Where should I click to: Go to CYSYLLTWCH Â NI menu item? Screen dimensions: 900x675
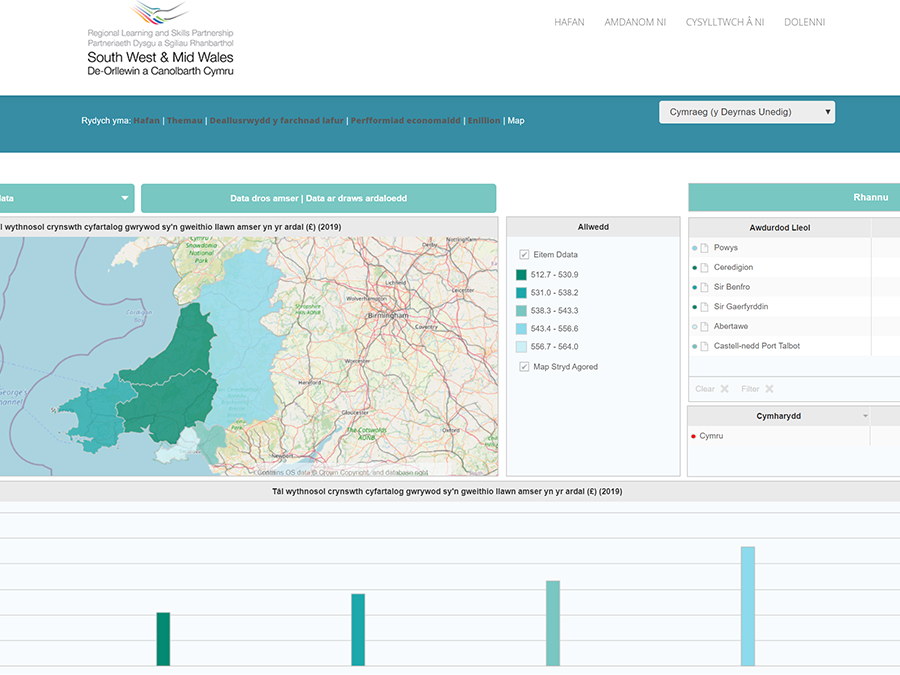[x=725, y=22]
